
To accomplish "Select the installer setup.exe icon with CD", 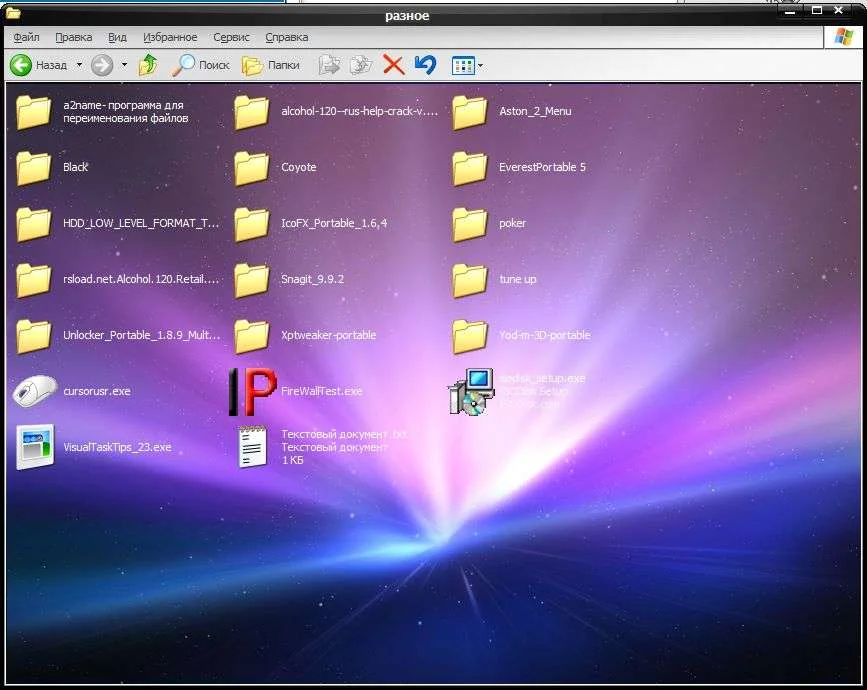I will coord(470,391).
